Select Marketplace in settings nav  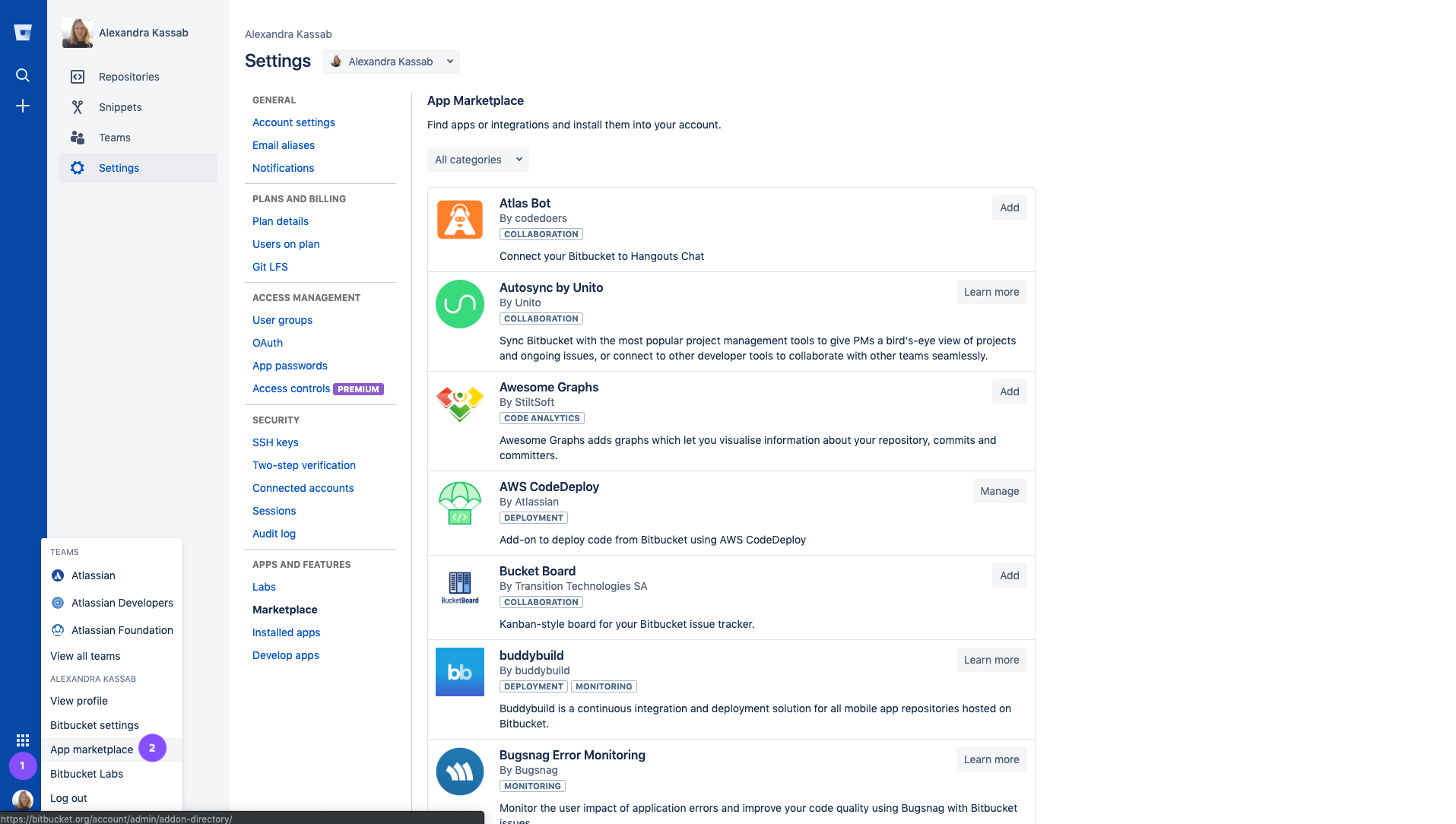tap(285, 610)
